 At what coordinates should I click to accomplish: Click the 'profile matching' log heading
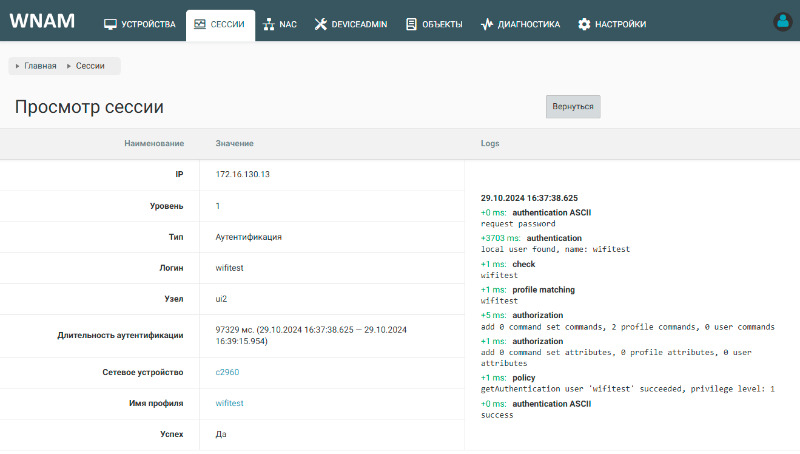[543, 289]
